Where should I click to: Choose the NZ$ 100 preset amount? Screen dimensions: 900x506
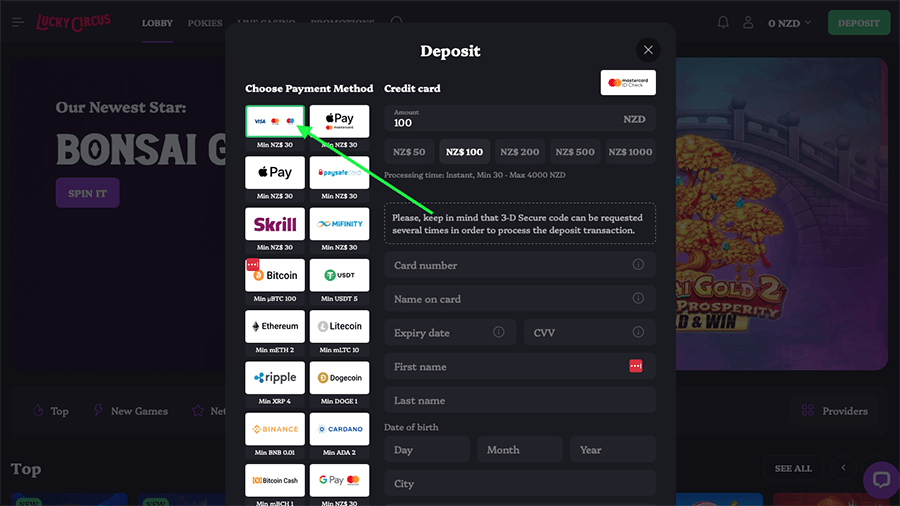pos(464,151)
